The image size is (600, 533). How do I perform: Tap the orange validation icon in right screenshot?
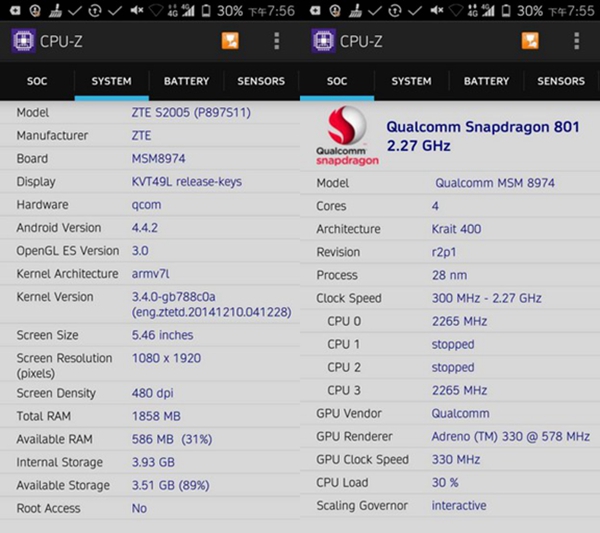530,41
